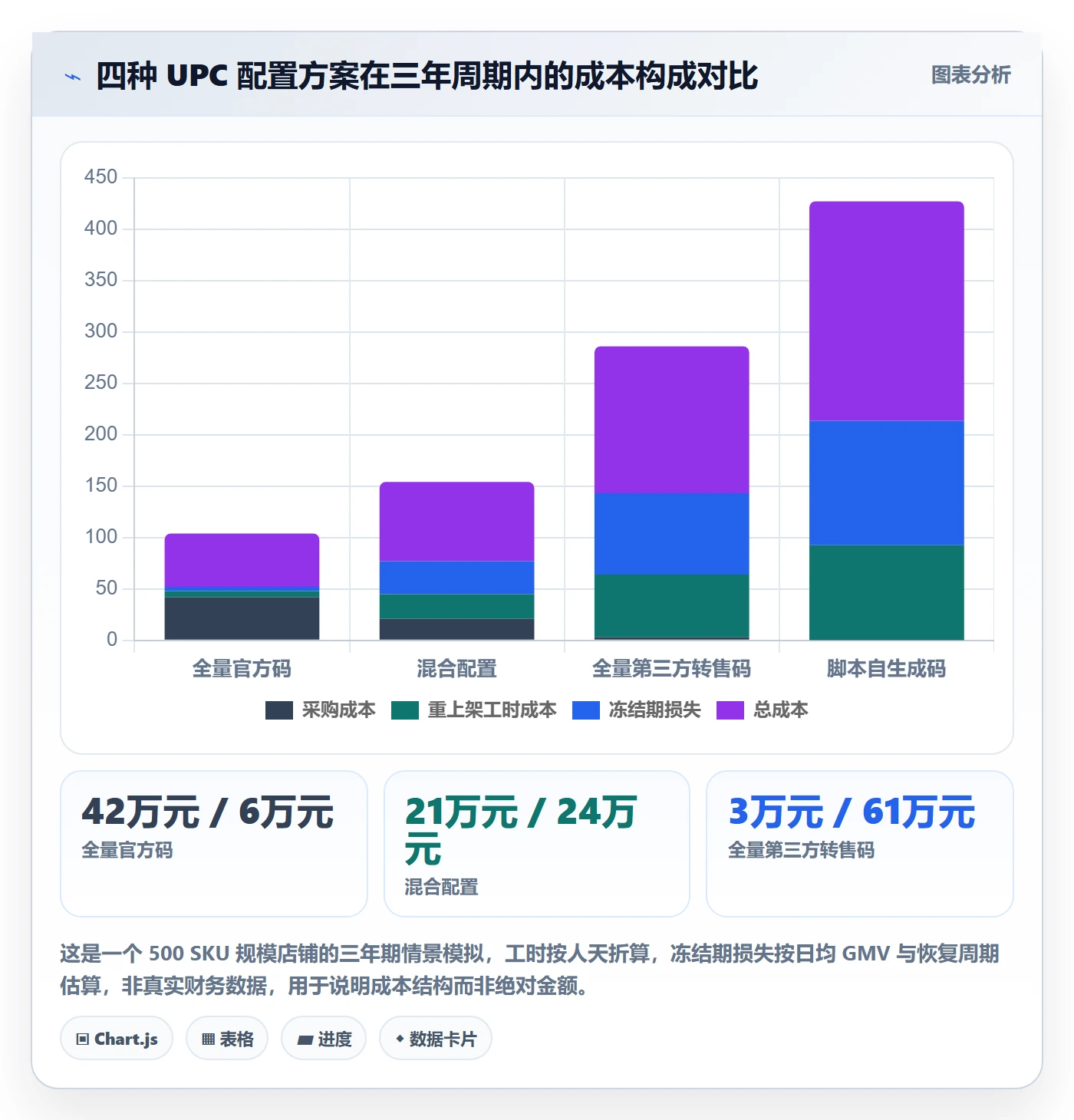The image size is (1074, 1120).
Task: Select the purple 总成本 segment of 混合配置 bar
Action: (456, 522)
